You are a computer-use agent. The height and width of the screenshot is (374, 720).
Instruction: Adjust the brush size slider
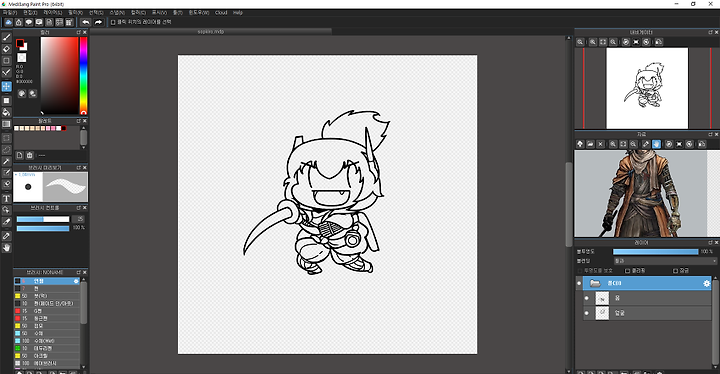(43, 219)
